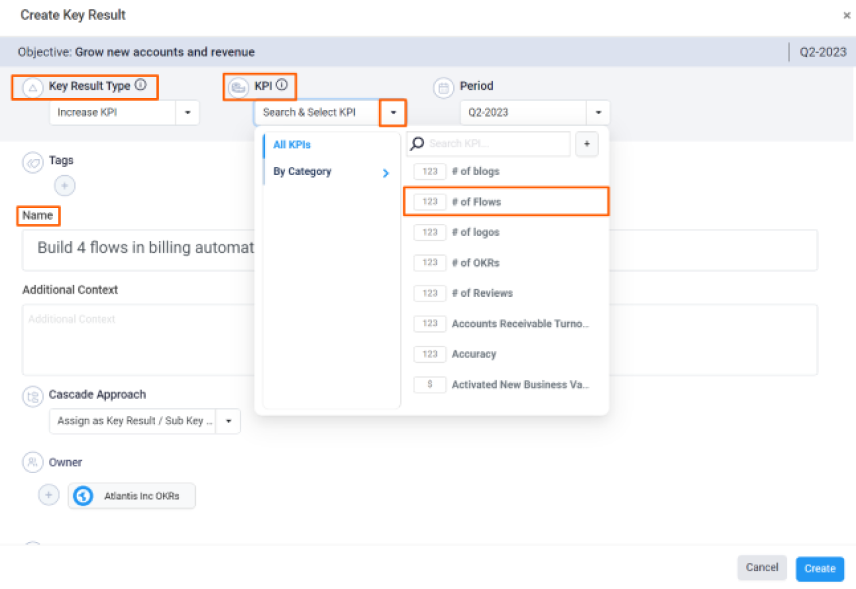
Task: Click the Additional Context label
Action: point(70,290)
